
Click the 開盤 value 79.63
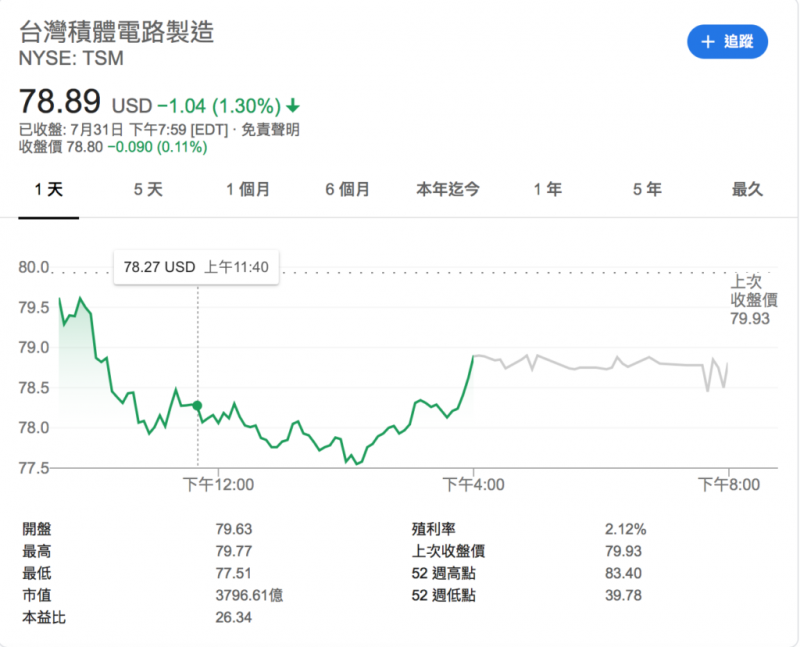(x=234, y=529)
